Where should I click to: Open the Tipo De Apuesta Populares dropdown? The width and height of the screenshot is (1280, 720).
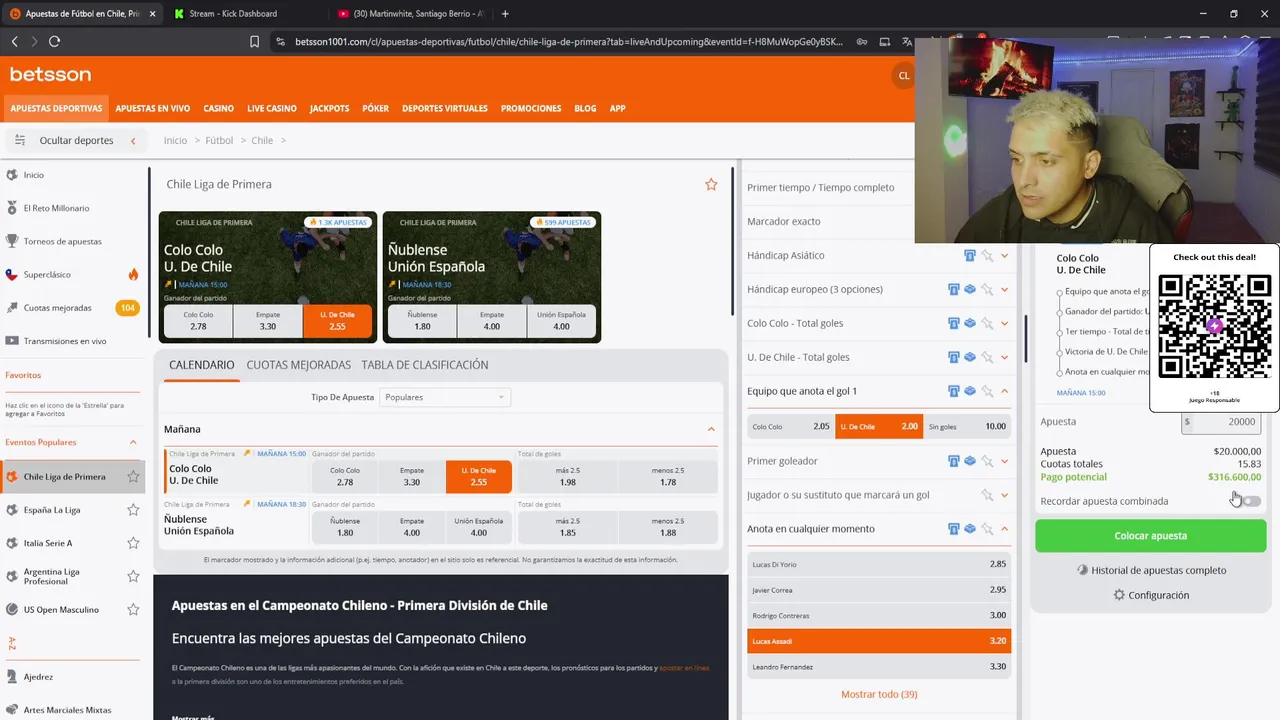[445, 397]
